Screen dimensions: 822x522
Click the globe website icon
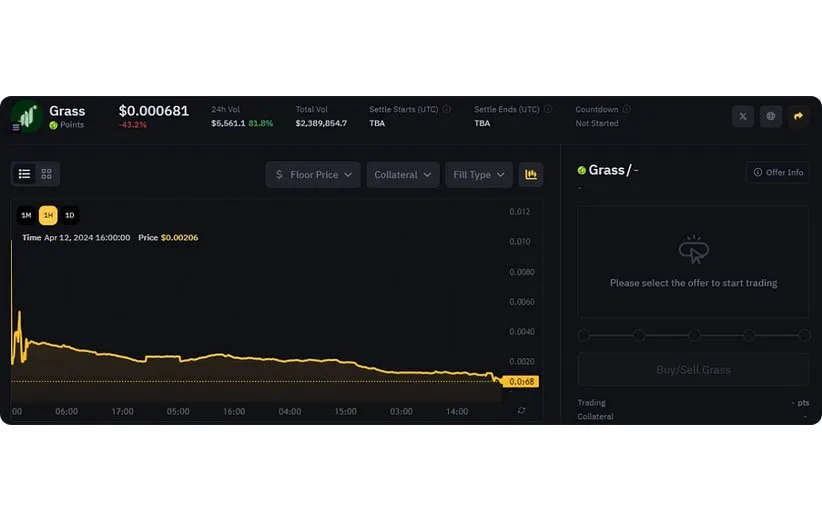click(770, 117)
